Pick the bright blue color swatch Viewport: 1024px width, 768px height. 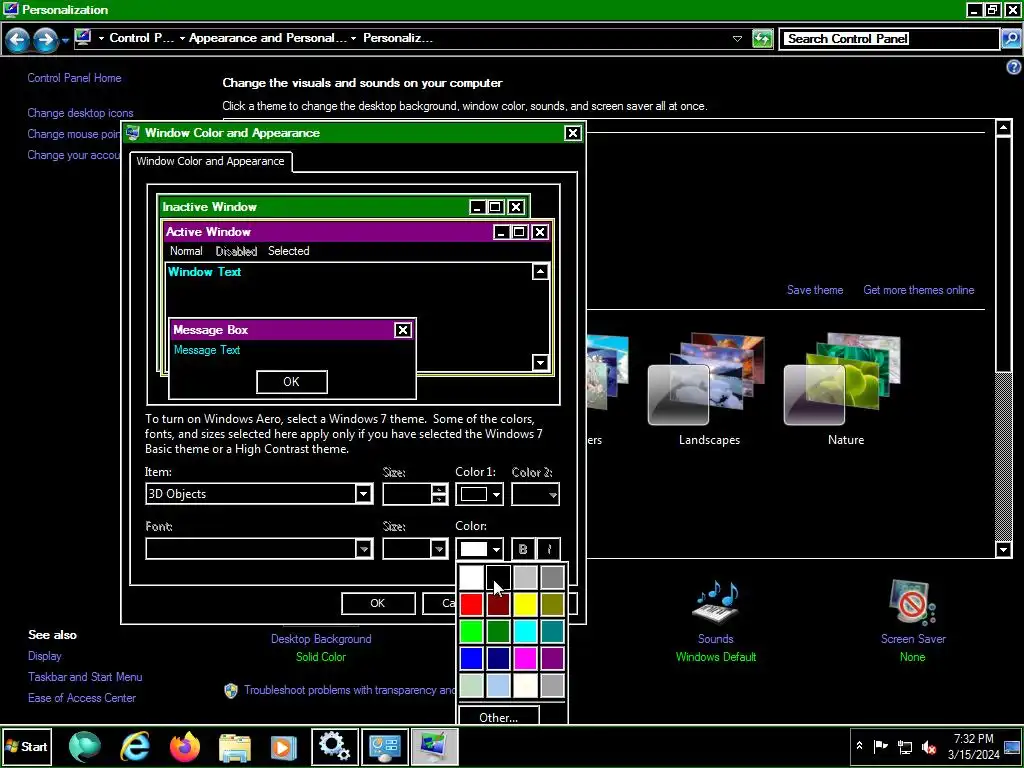click(x=471, y=658)
